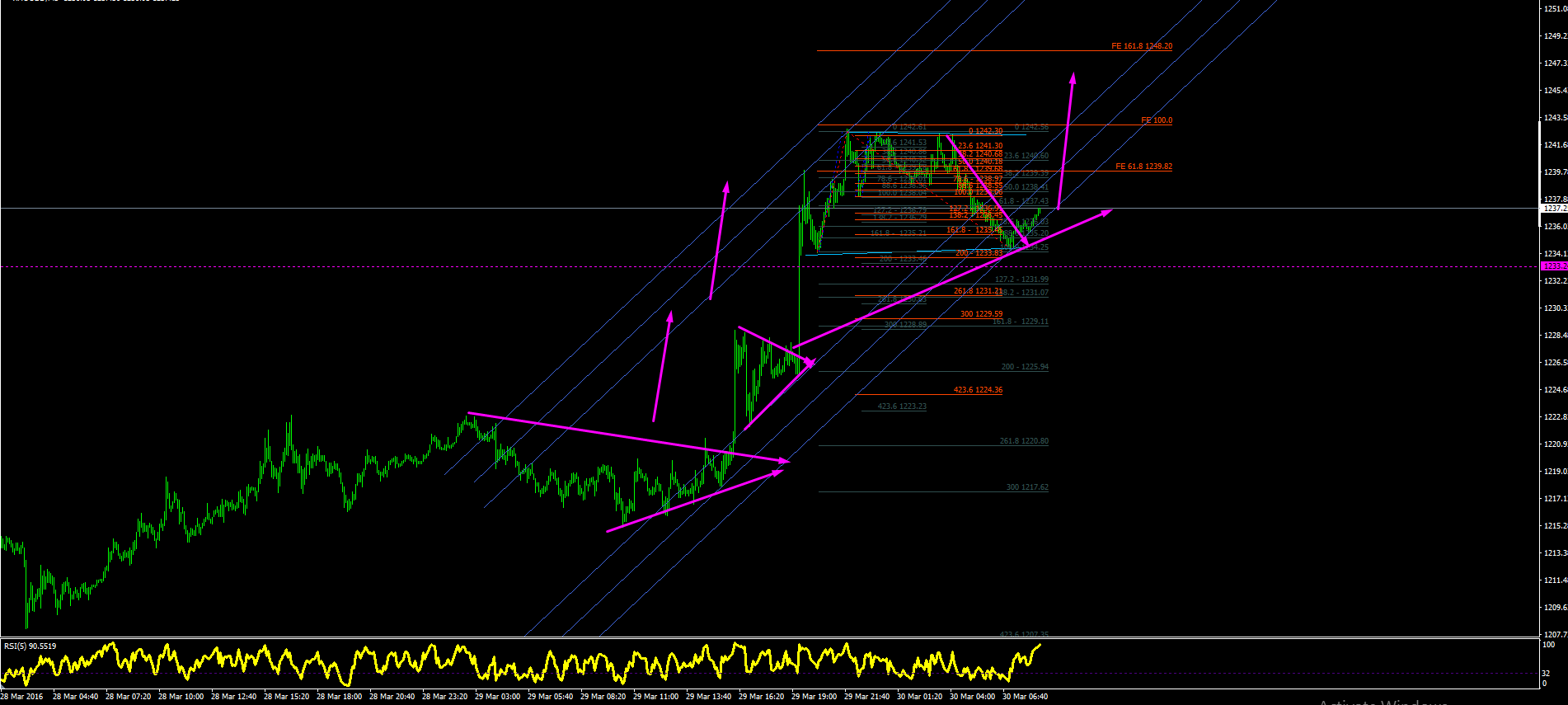Click the 29 Mar 16:20 time label
Image resolution: width=1568 pixels, height=705 pixels.
761,697
